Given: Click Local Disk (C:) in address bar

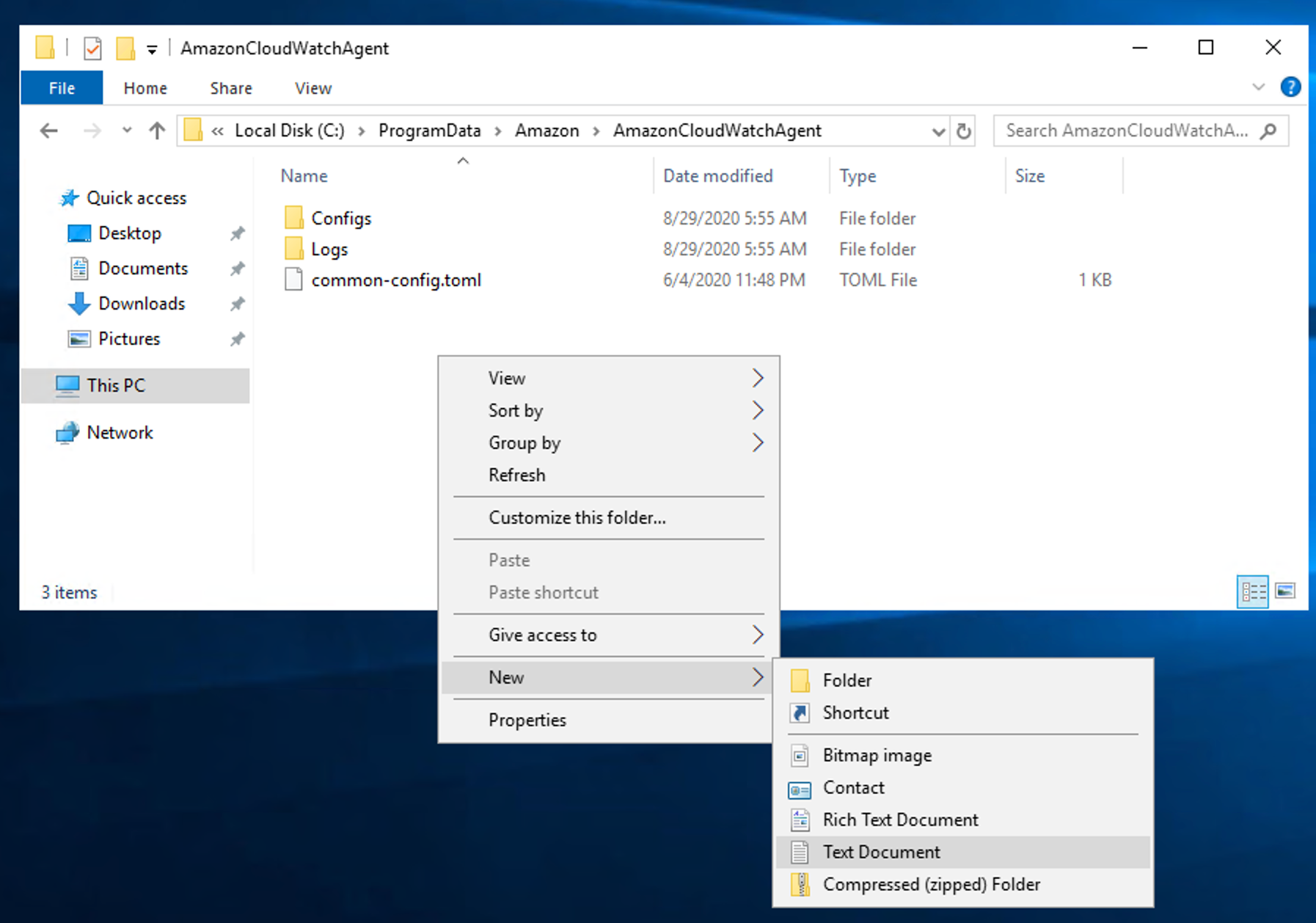Looking at the screenshot, I should pos(289,131).
